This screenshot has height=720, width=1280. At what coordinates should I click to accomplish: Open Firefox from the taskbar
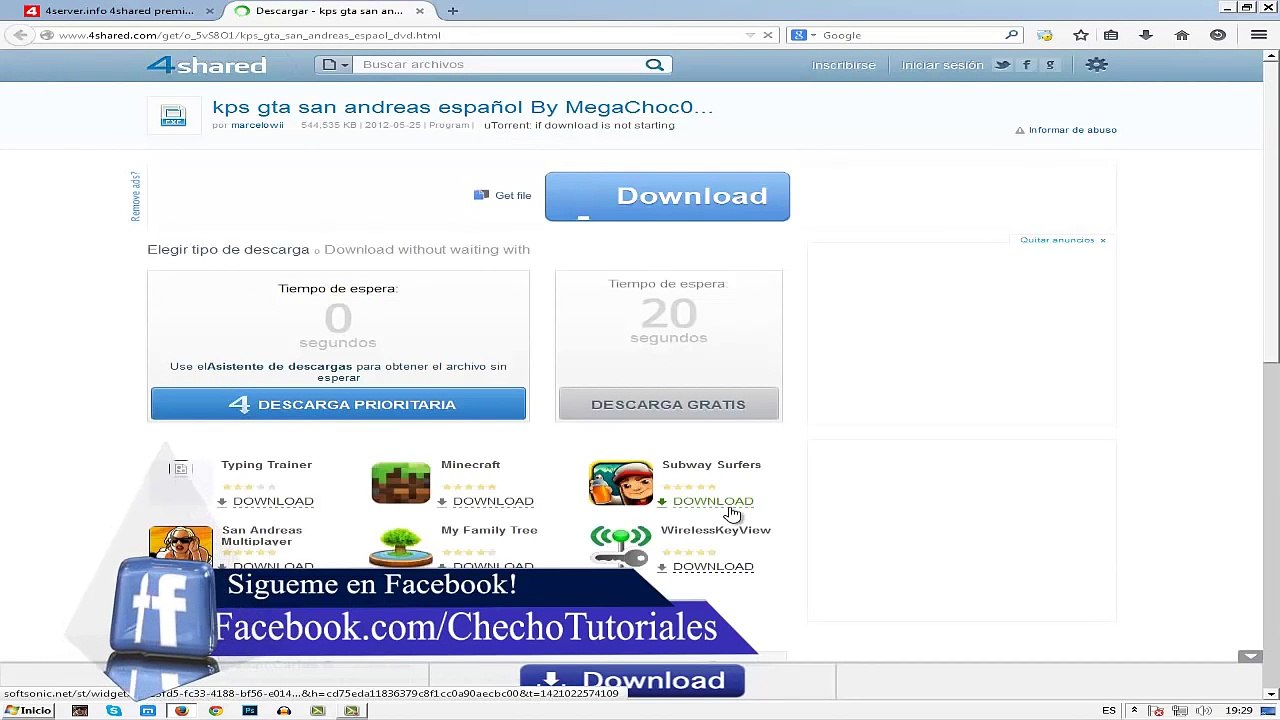181,711
